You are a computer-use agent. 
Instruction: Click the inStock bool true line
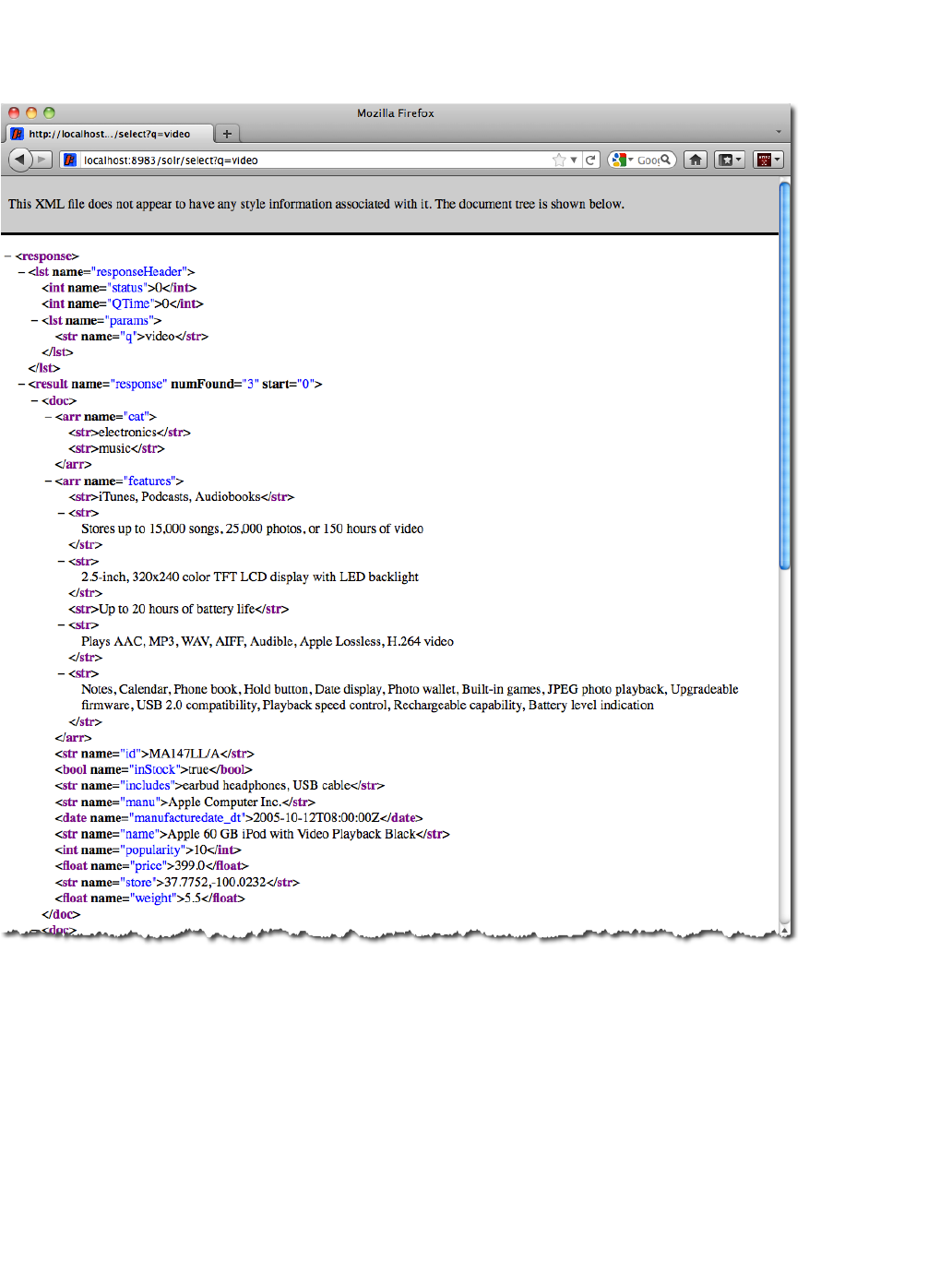pos(154,770)
